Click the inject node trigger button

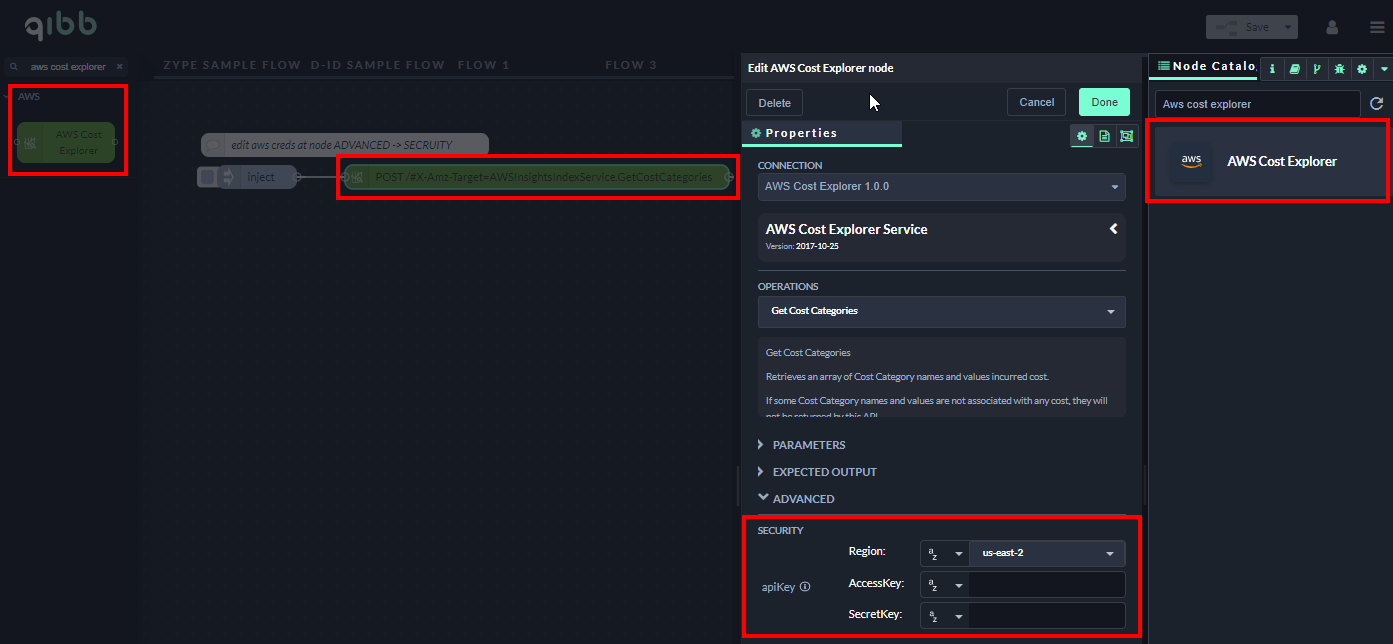tap(207, 177)
